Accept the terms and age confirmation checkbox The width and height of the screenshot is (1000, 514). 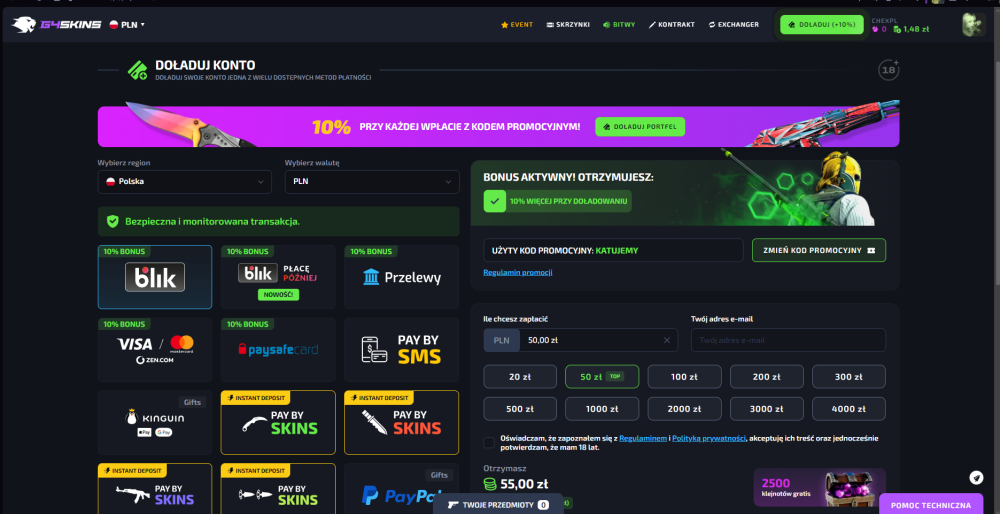pos(489,443)
